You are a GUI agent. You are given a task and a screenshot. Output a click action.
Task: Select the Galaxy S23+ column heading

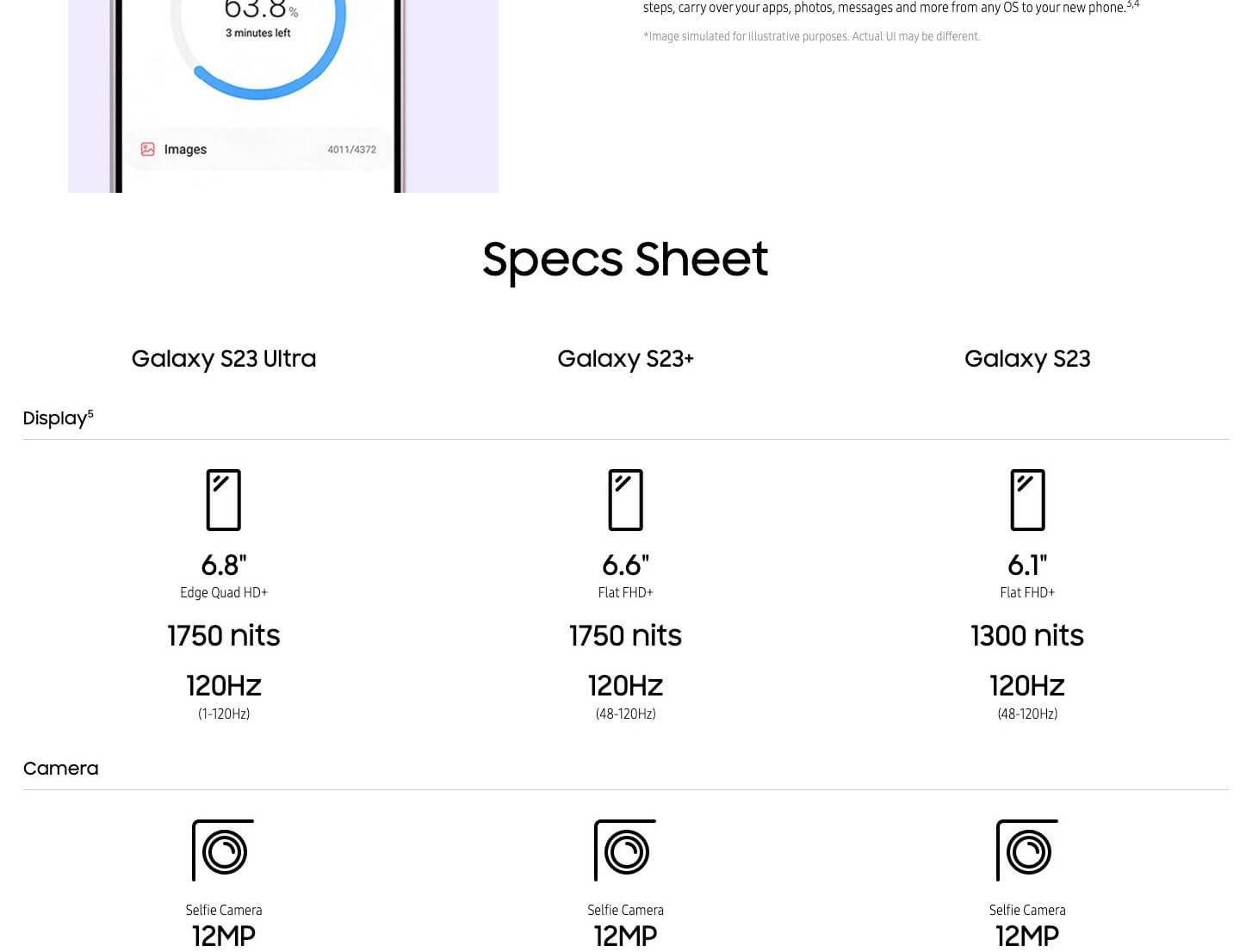pyautogui.click(x=626, y=359)
